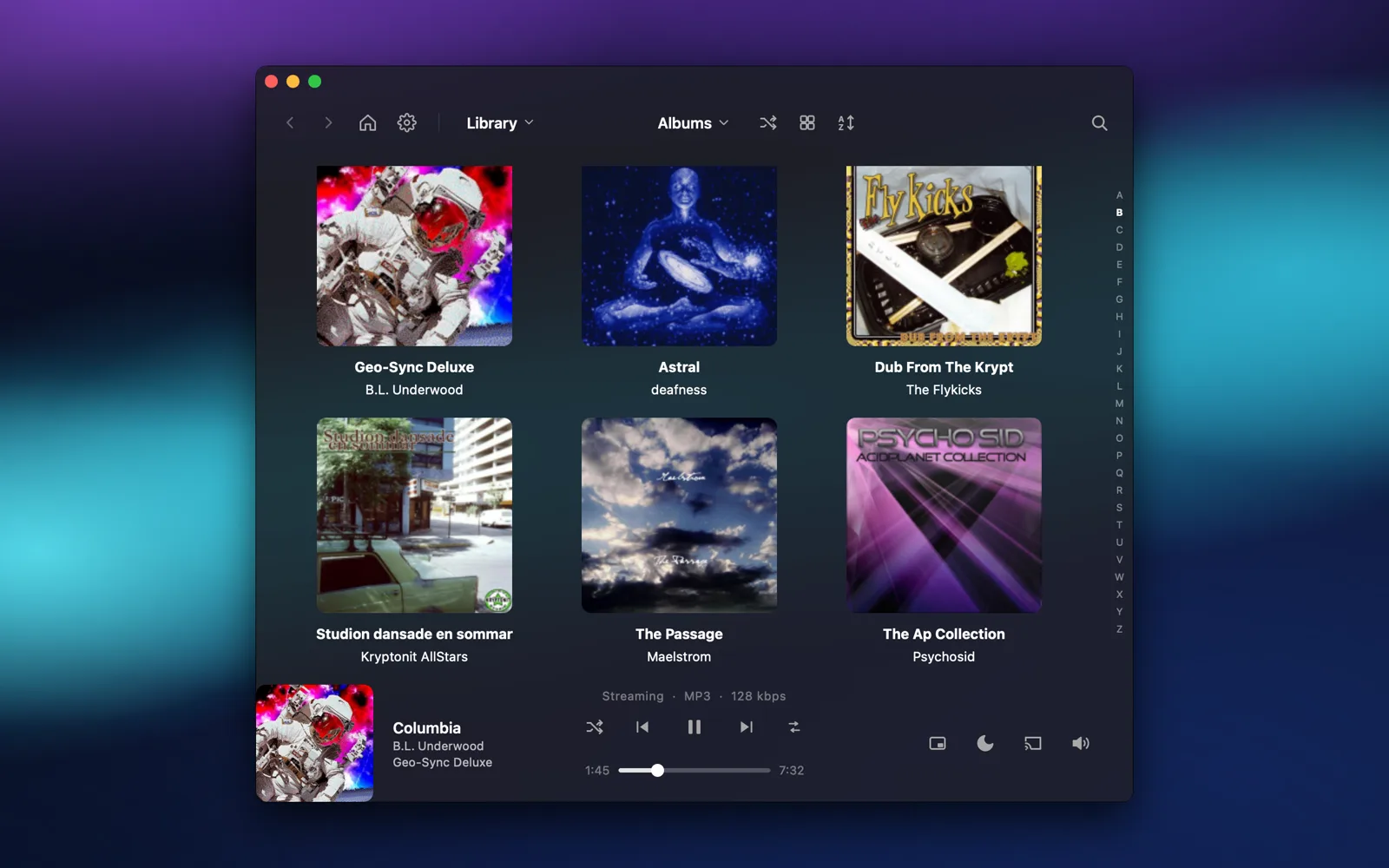Screen dimensions: 1389x868
Task: Jump to letter K in index
Action: pos(1119,369)
